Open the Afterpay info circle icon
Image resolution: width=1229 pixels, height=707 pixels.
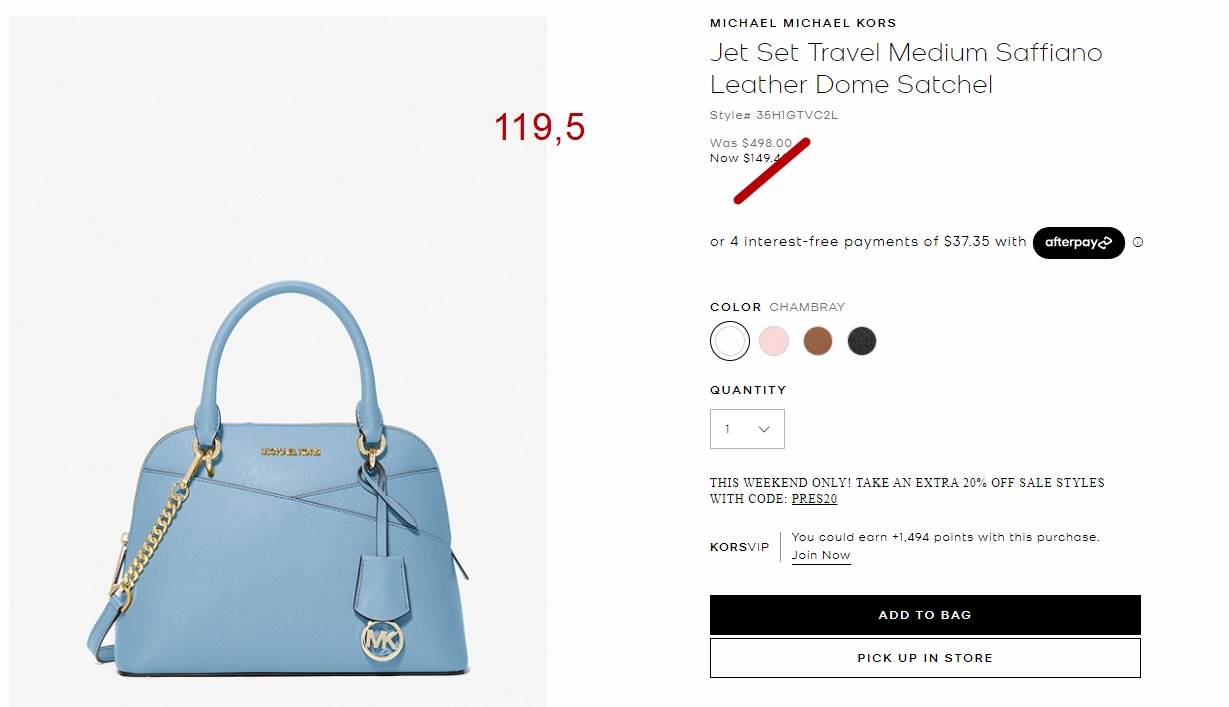pyautogui.click(x=1138, y=242)
